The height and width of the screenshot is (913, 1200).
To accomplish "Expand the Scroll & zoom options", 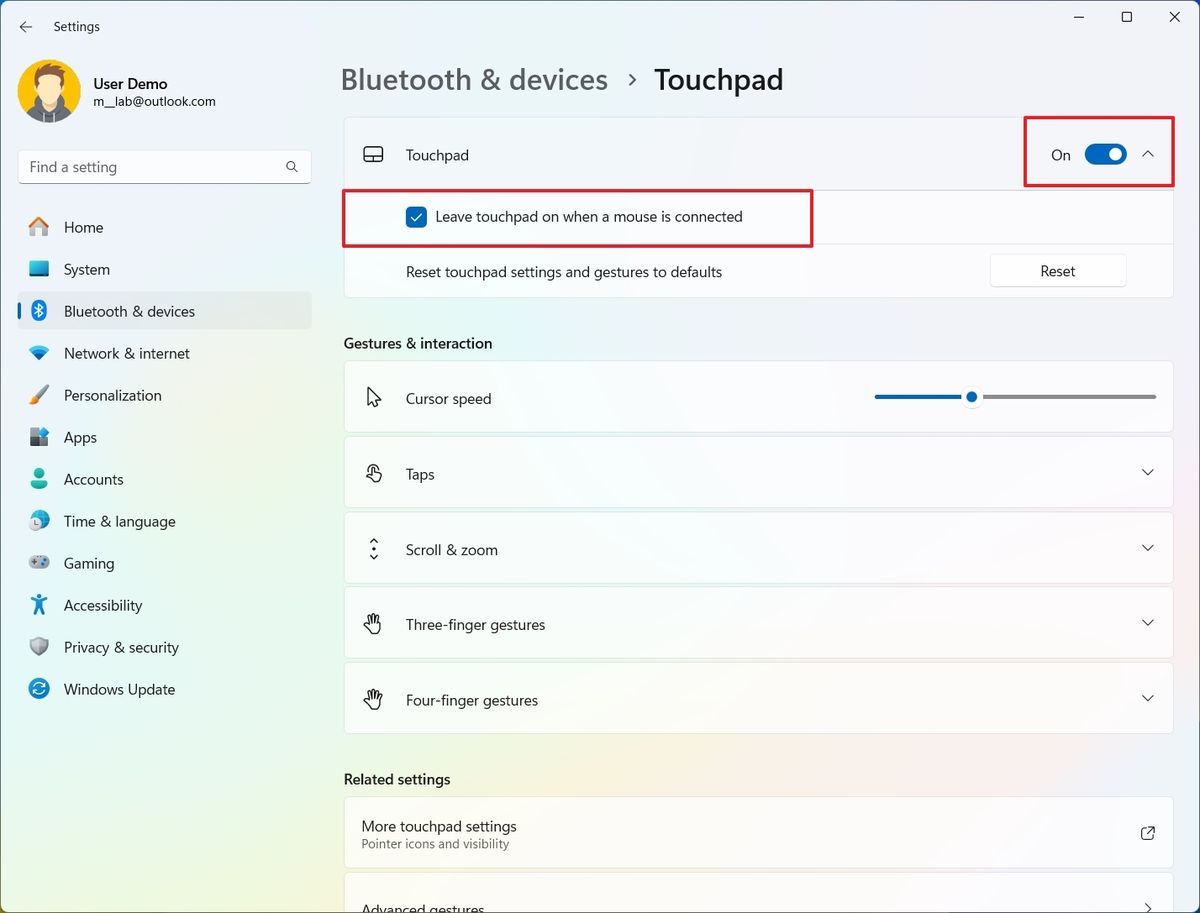I will (1147, 548).
